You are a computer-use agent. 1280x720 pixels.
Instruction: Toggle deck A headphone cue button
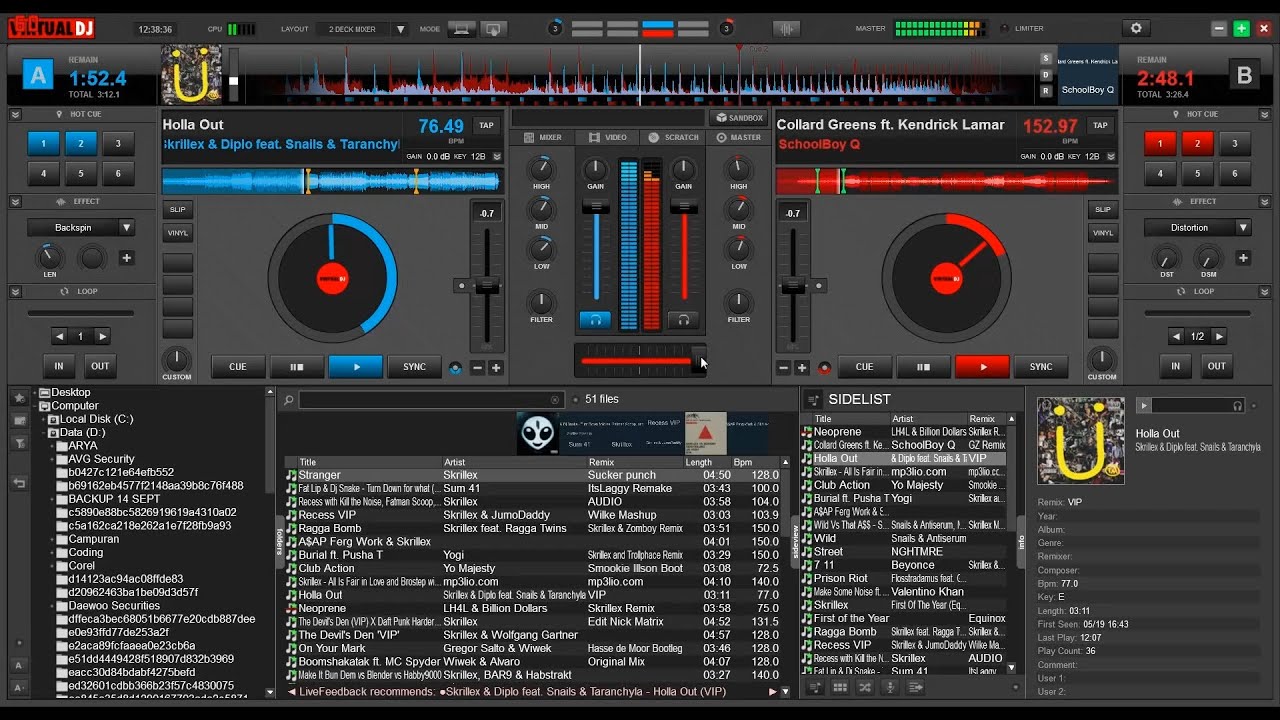tap(595, 320)
